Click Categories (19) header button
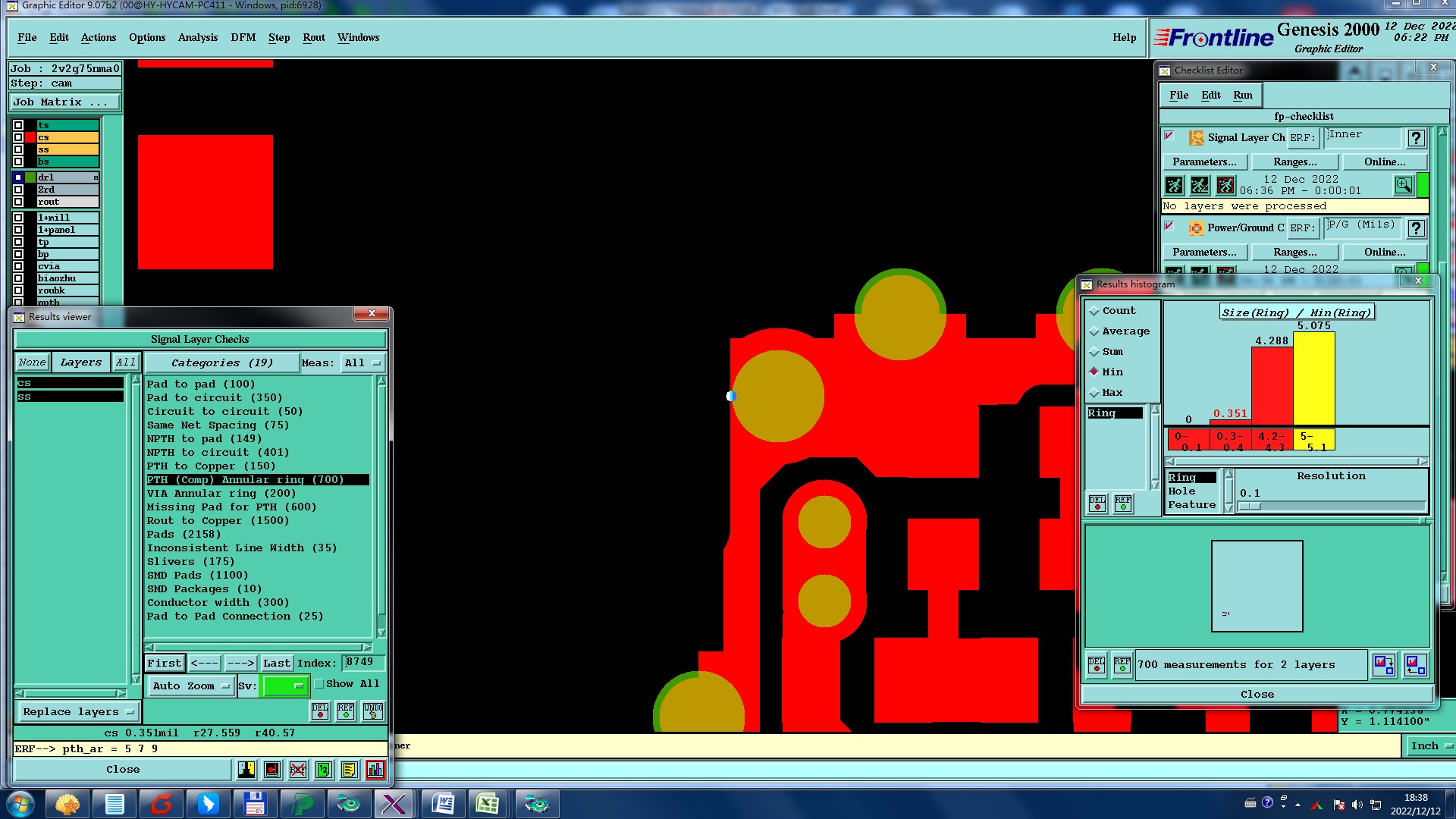Viewport: 1456px width, 819px height. tap(221, 362)
